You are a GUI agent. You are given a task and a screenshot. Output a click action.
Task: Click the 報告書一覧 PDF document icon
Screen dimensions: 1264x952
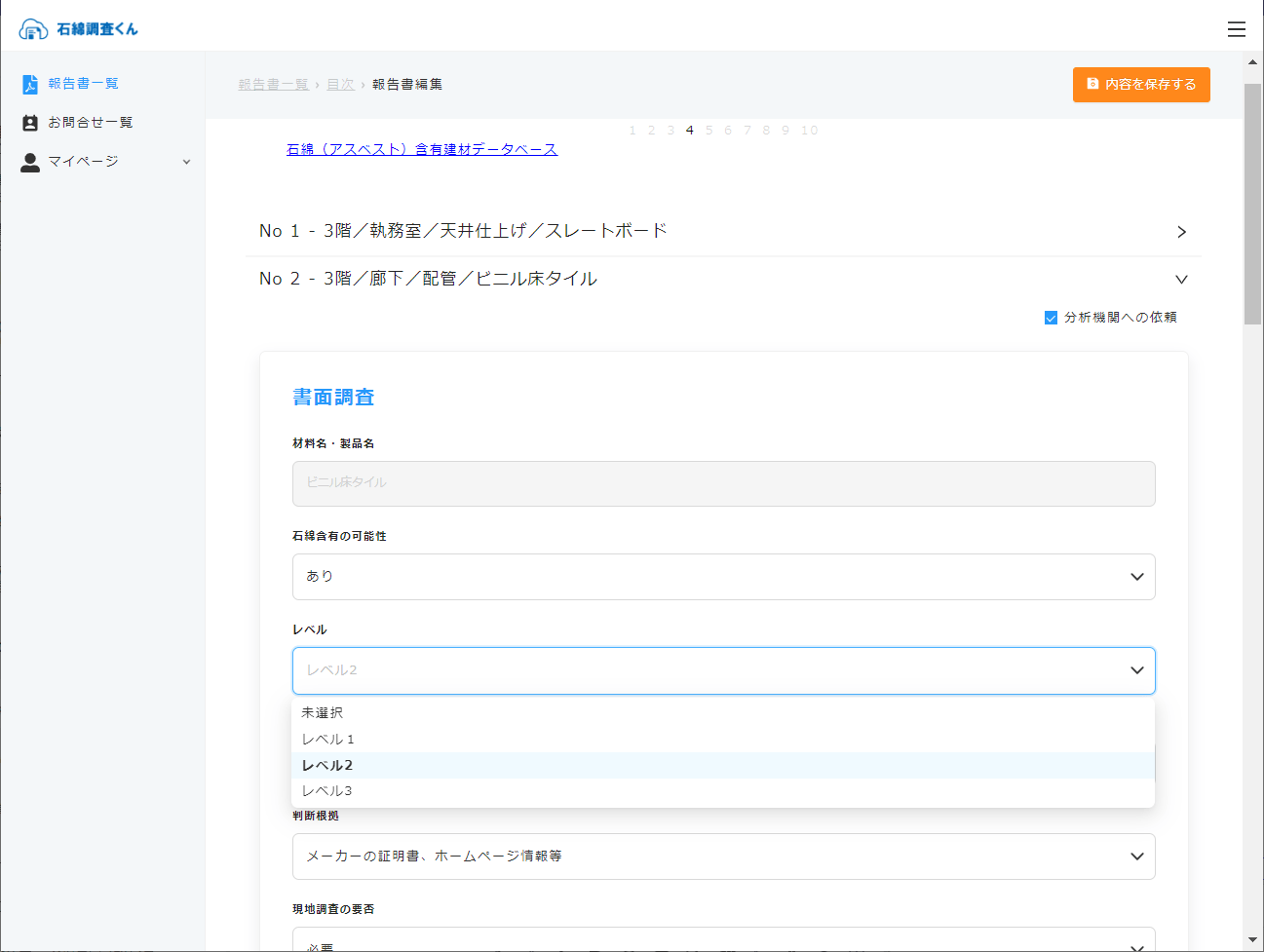[x=30, y=85]
